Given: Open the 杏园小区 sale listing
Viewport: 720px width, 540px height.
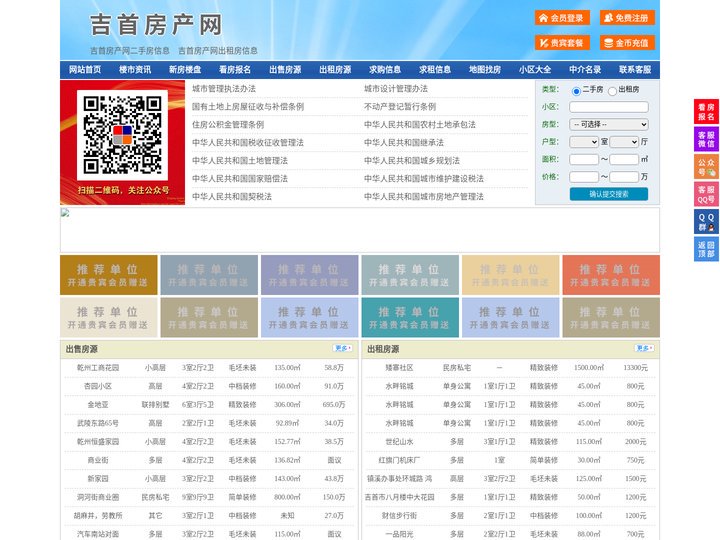Looking at the screenshot, I should tap(98, 386).
